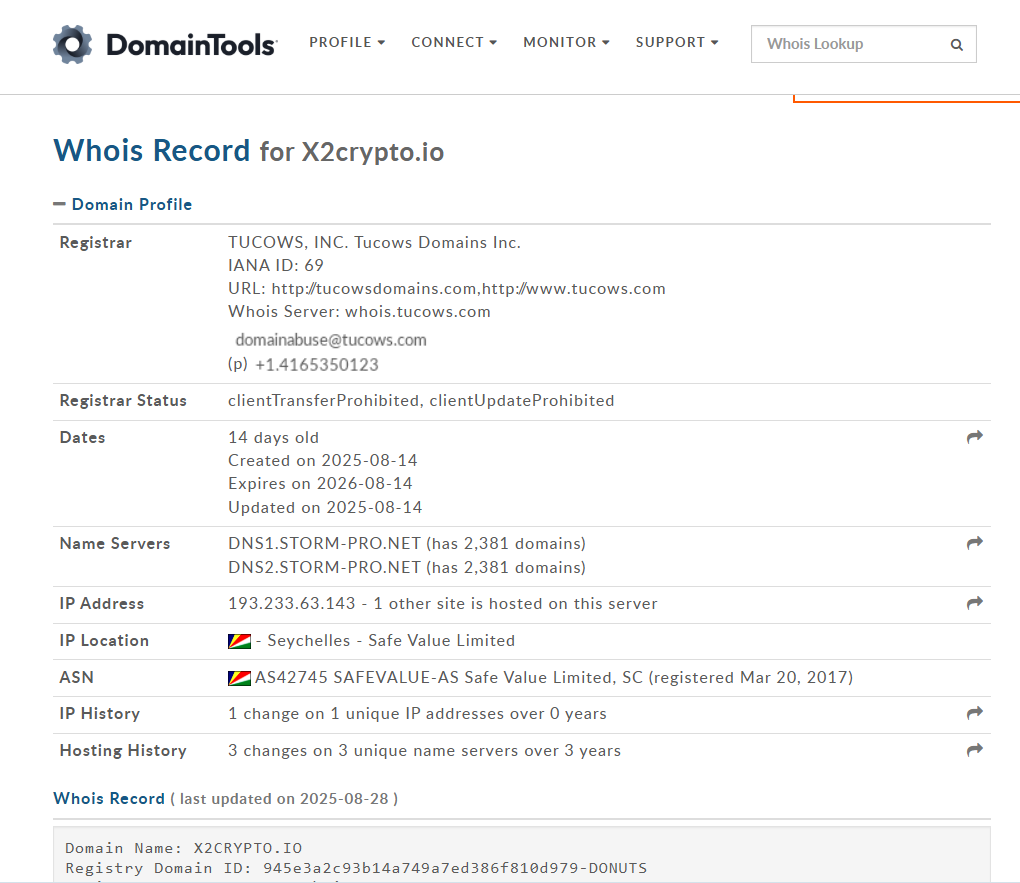1020x883 pixels.
Task: Click the Registry Domain ID line
Action: click(356, 868)
